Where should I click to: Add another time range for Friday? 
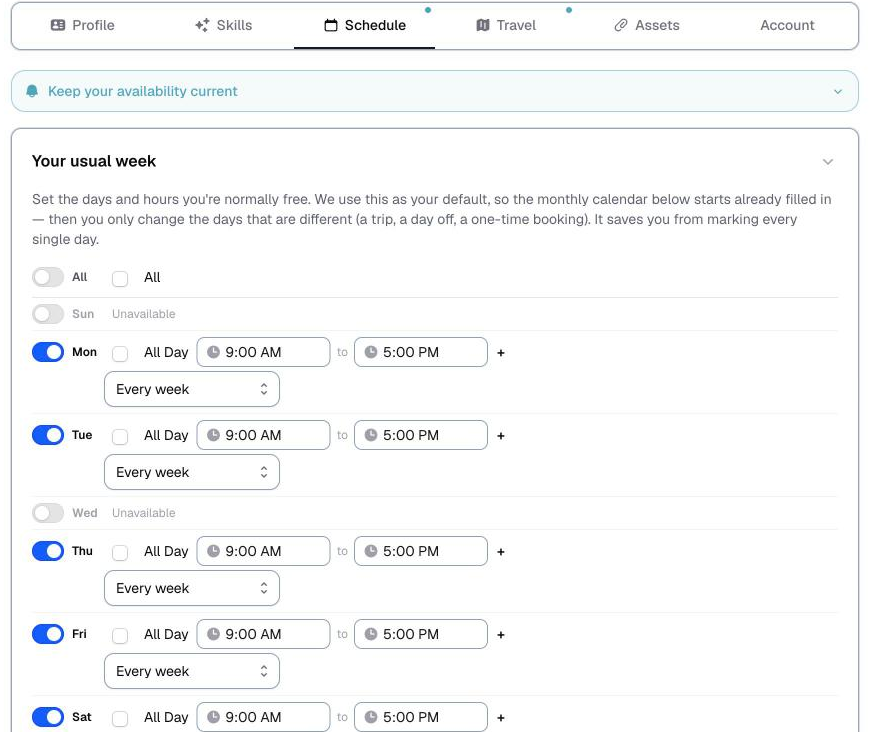(500, 635)
